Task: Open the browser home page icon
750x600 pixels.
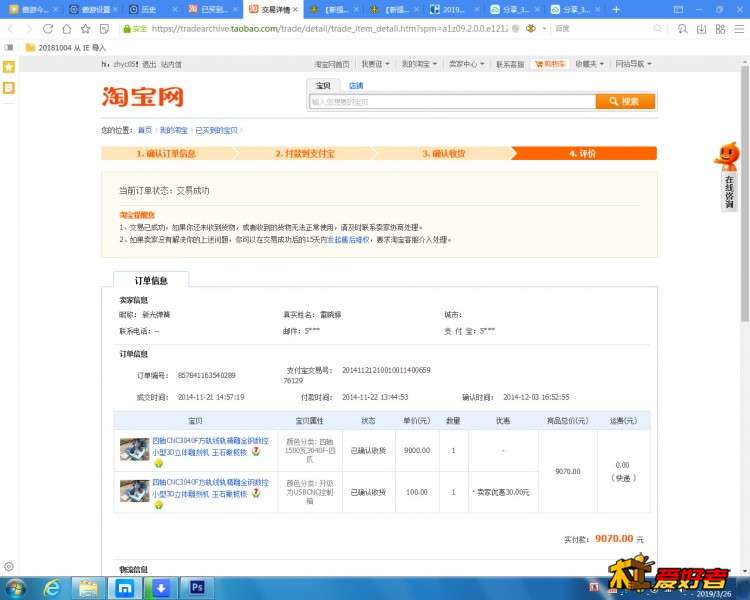Action: (67, 29)
